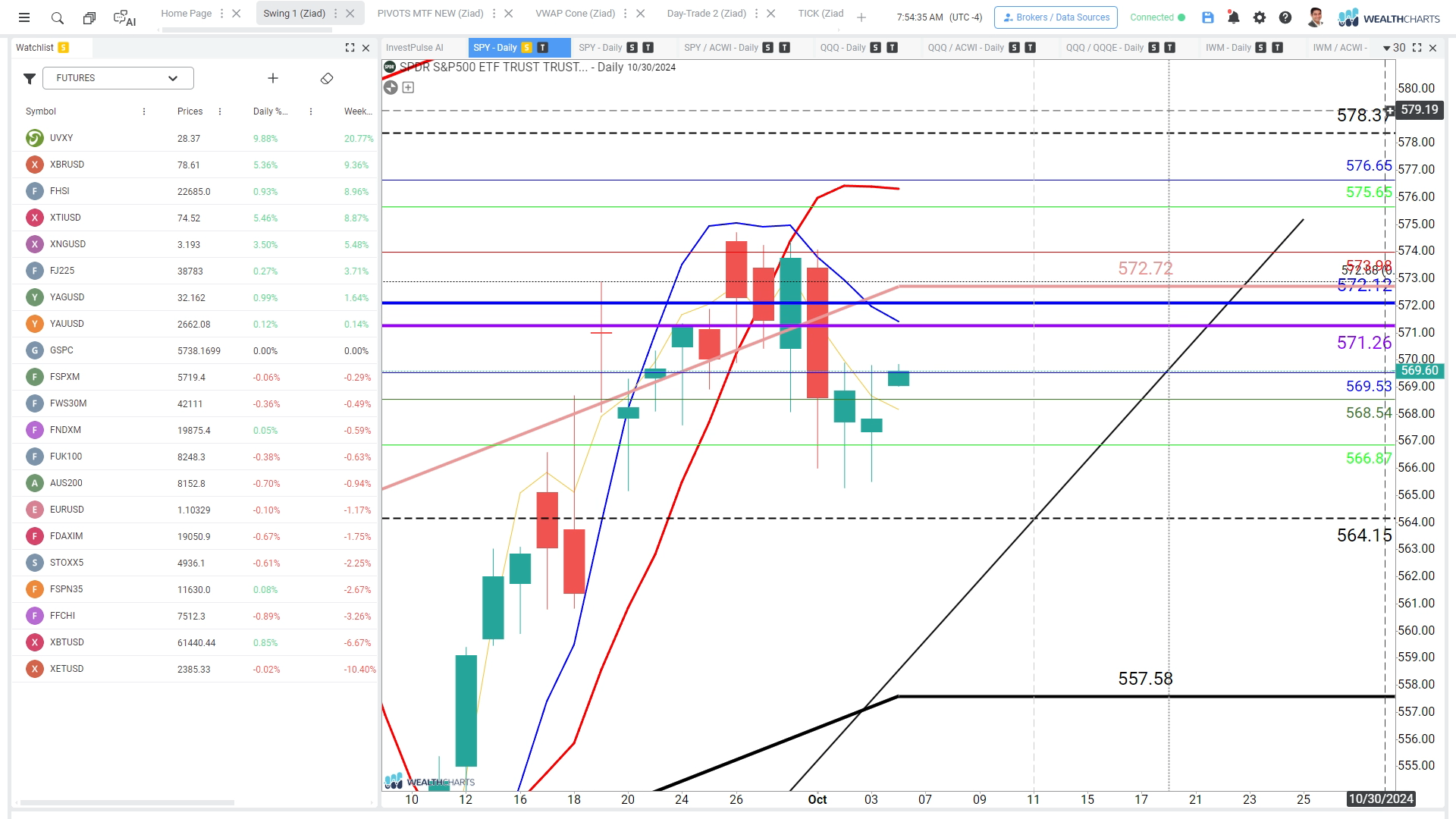
Task: Sort watchlist by Week column
Action: pyautogui.click(x=358, y=111)
